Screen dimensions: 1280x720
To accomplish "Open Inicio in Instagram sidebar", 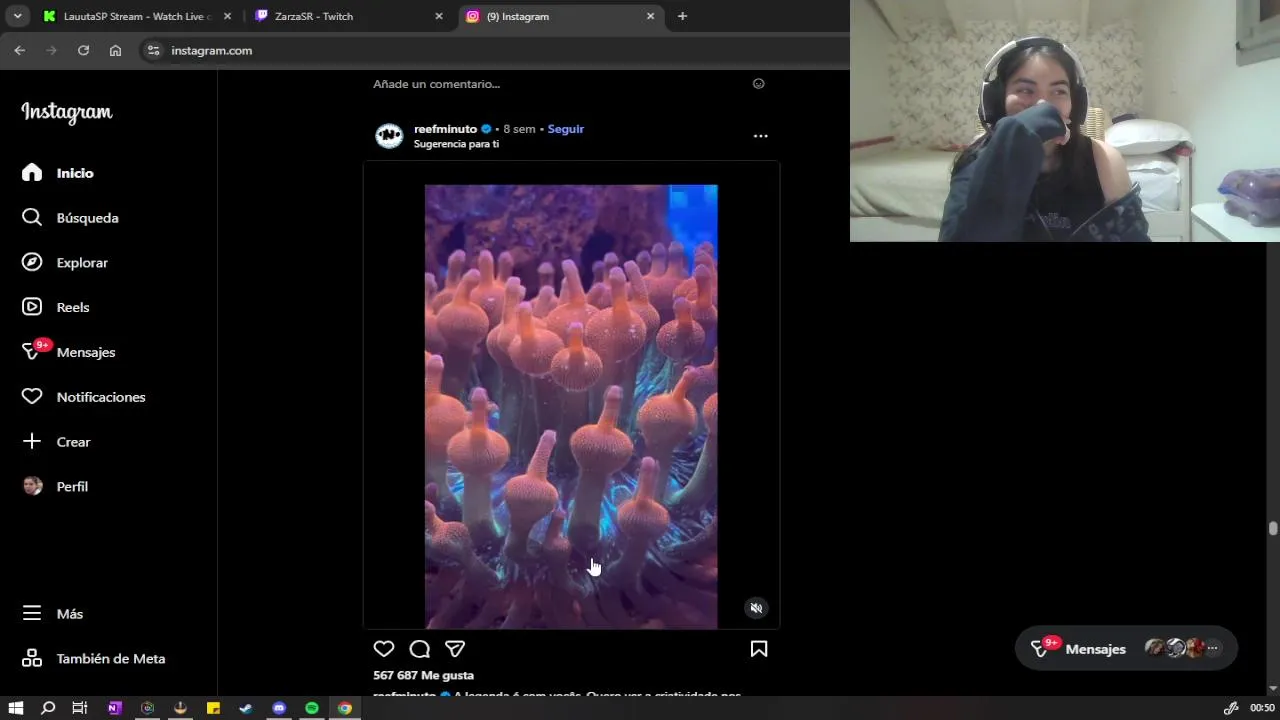I will 57,173.
